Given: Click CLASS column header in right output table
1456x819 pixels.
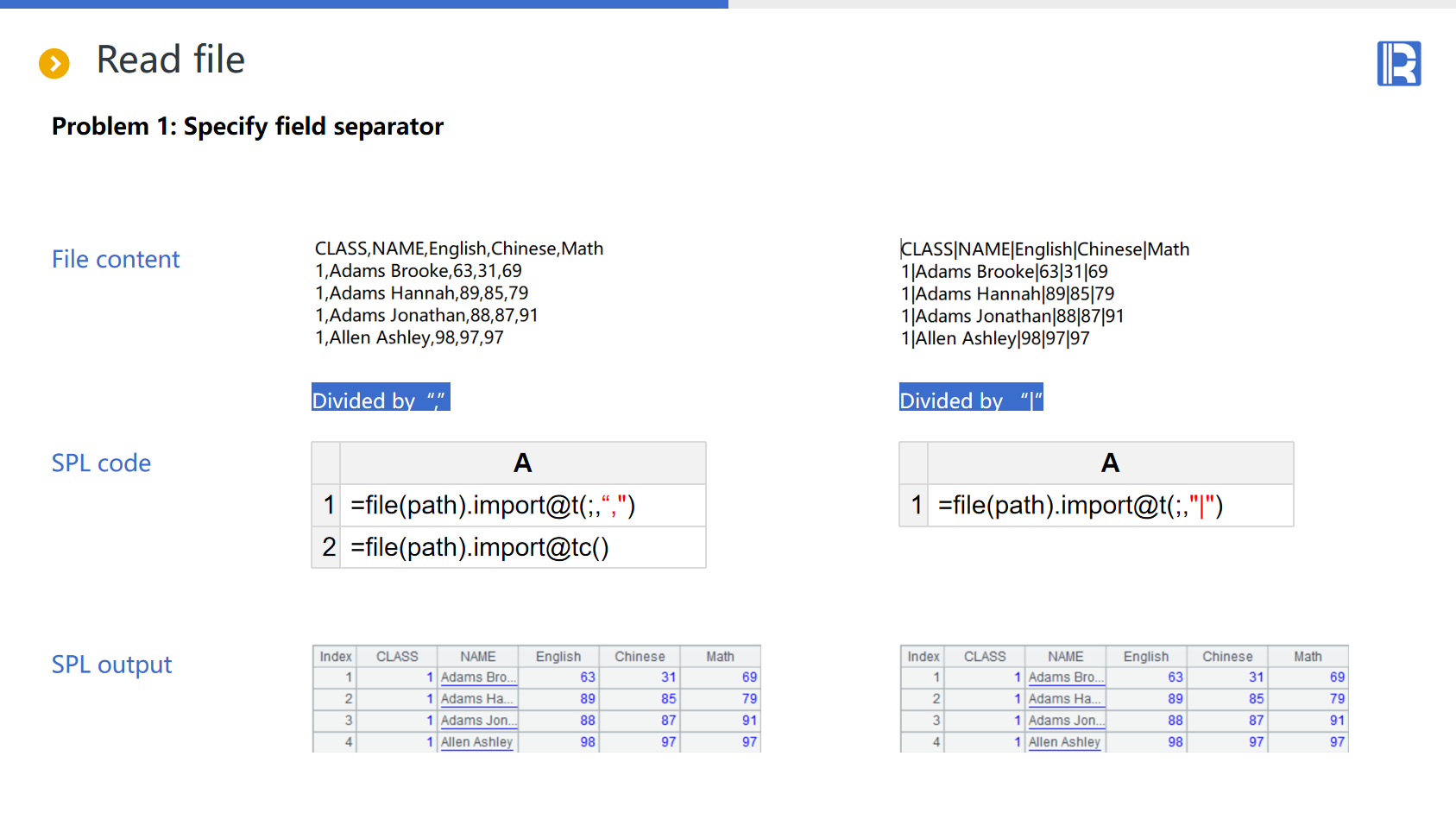Looking at the screenshot, I should coord(985,657).
